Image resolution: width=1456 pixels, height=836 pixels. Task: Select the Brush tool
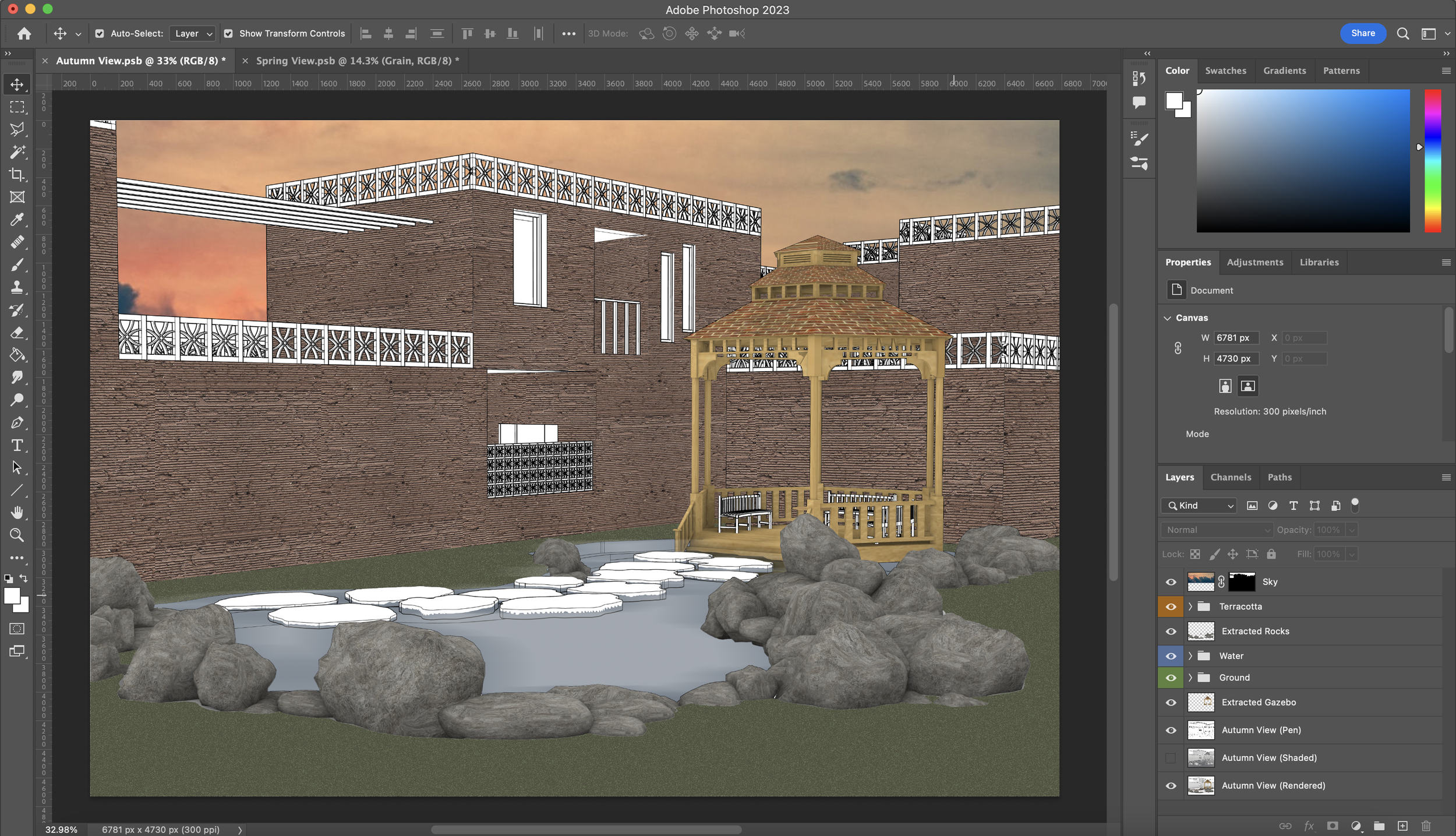17,264
